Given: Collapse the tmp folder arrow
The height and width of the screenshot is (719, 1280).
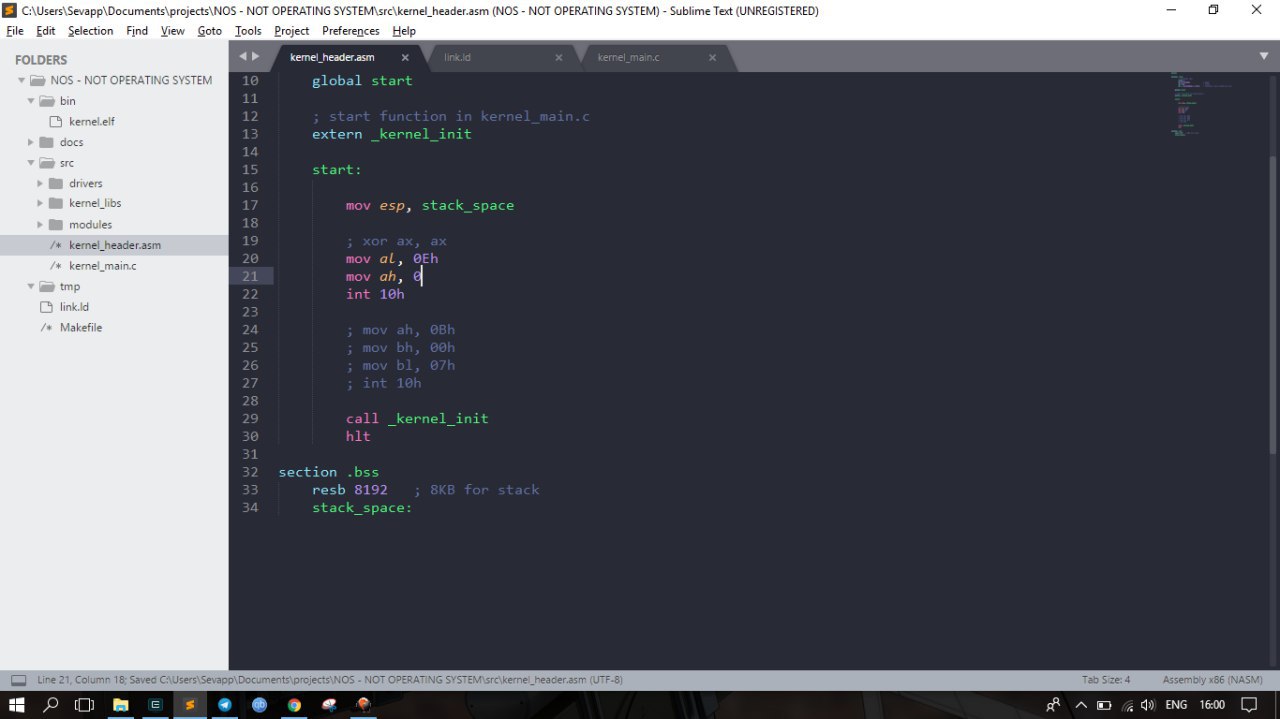Looking at the screenshot, I should pyautogui.click(x=31, y=286).
